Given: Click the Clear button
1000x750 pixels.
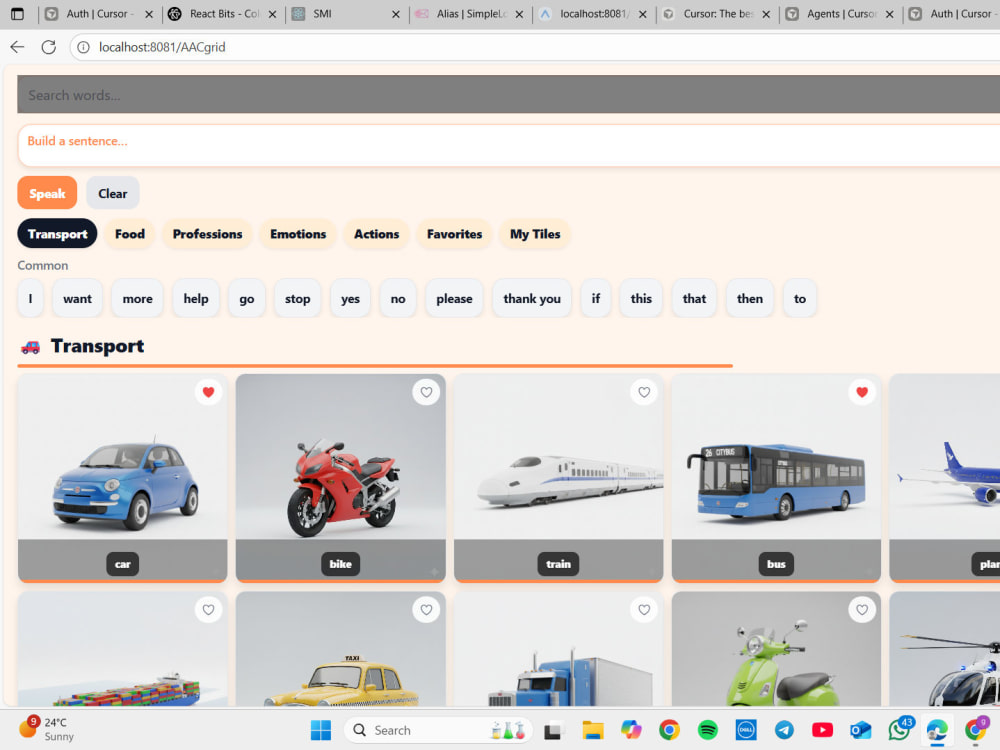Looking at the screenshot, I should click(x=112, y=193).
